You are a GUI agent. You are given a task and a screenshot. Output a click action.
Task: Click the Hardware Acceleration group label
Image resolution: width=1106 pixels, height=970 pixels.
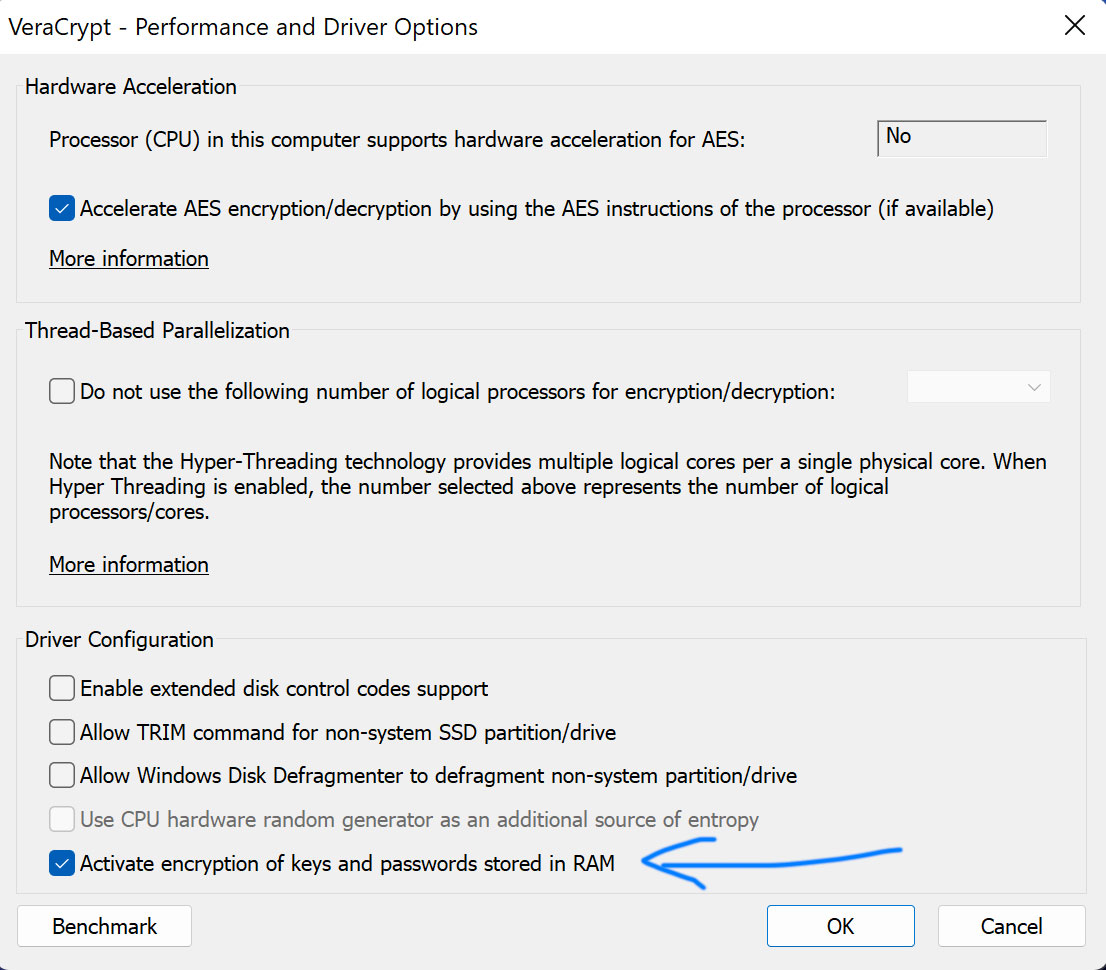(130, 87)
